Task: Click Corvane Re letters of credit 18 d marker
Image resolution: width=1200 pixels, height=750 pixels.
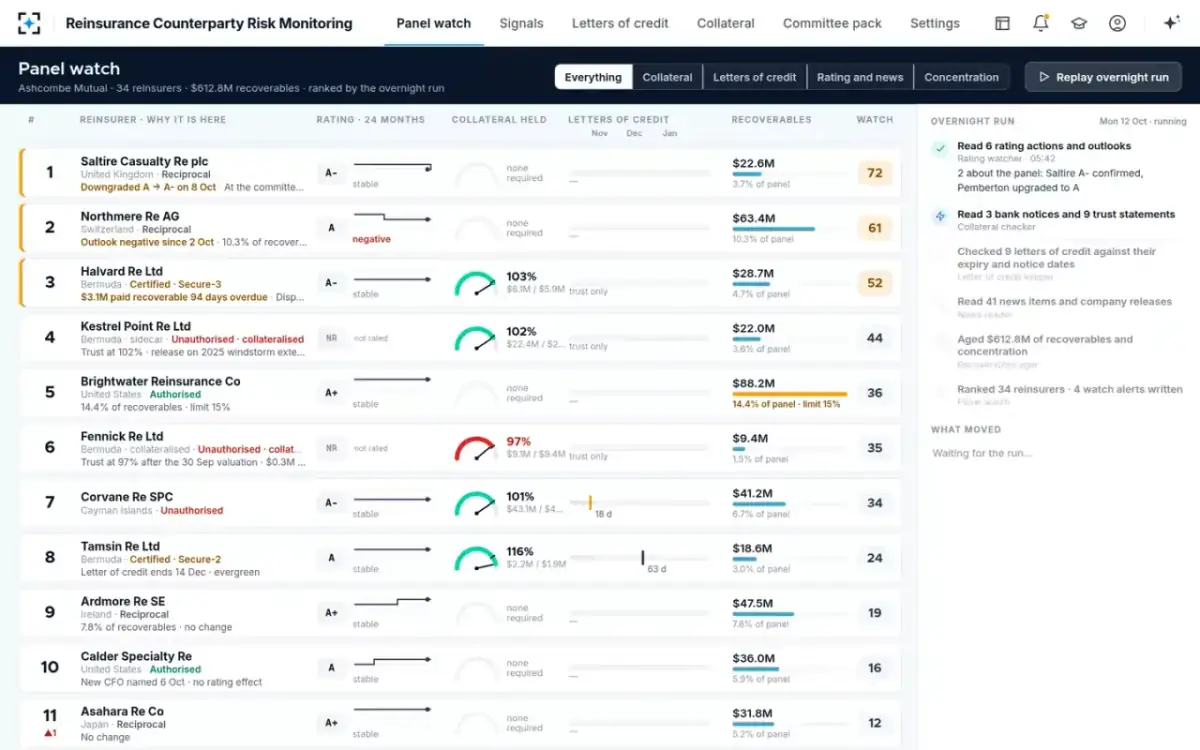Action: click(x=590, y=502)
